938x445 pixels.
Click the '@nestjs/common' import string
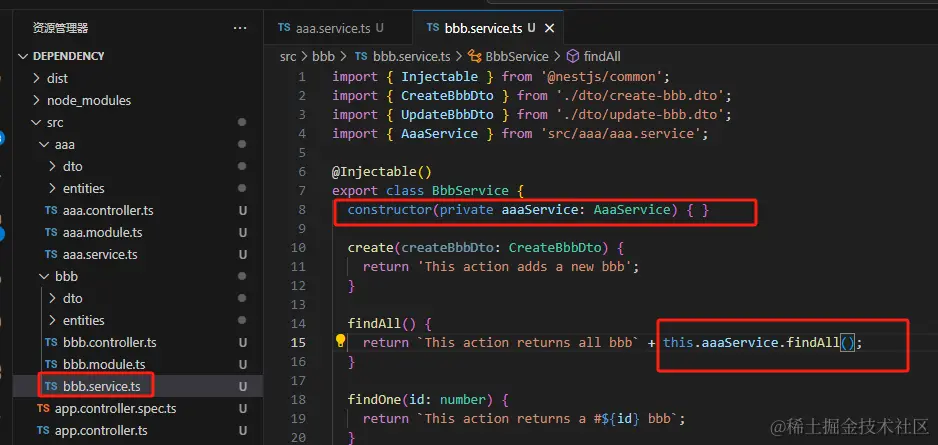602,77
